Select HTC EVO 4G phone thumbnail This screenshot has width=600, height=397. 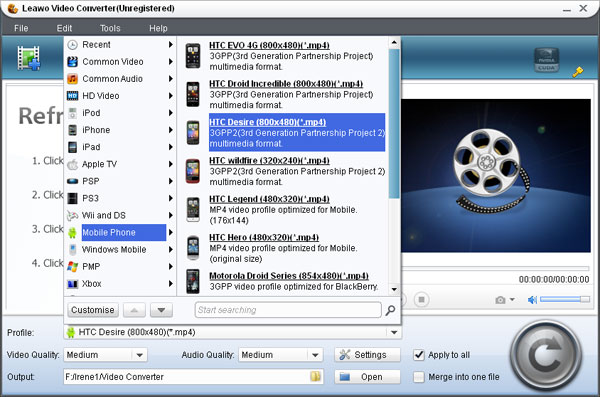[192, 56]
